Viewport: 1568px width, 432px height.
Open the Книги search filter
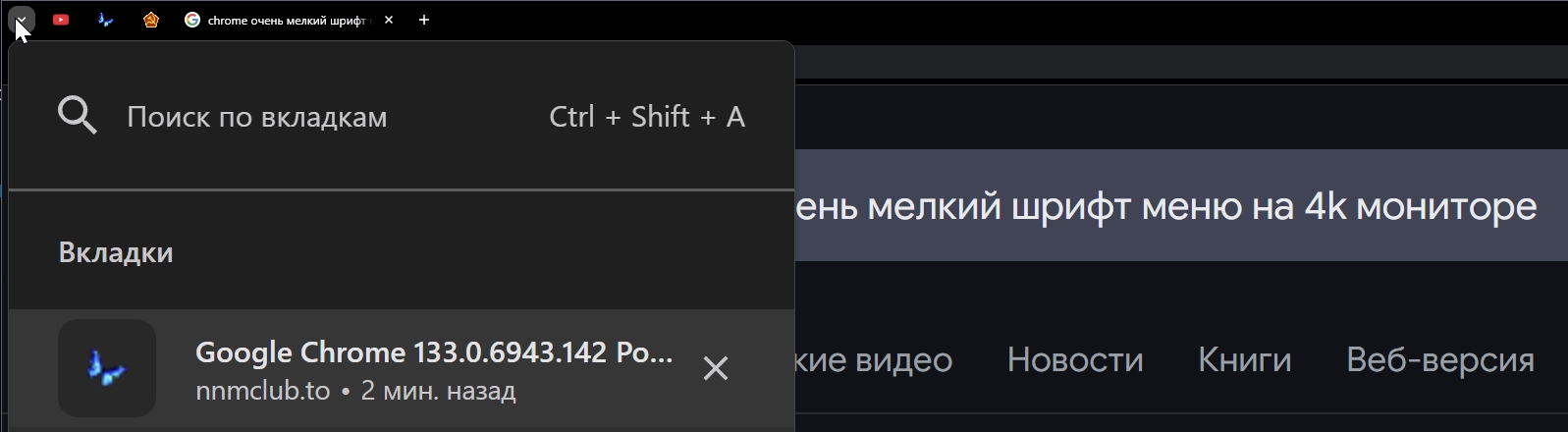[x=1244, y=360]
